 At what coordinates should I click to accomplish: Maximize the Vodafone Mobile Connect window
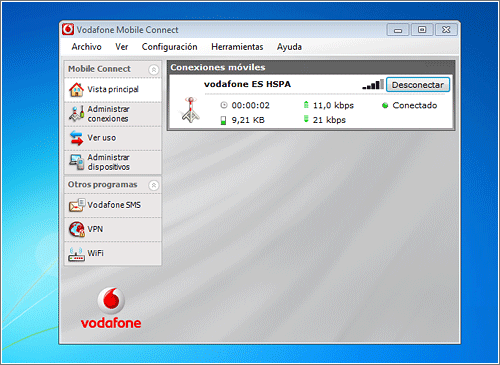click(422, 30)
